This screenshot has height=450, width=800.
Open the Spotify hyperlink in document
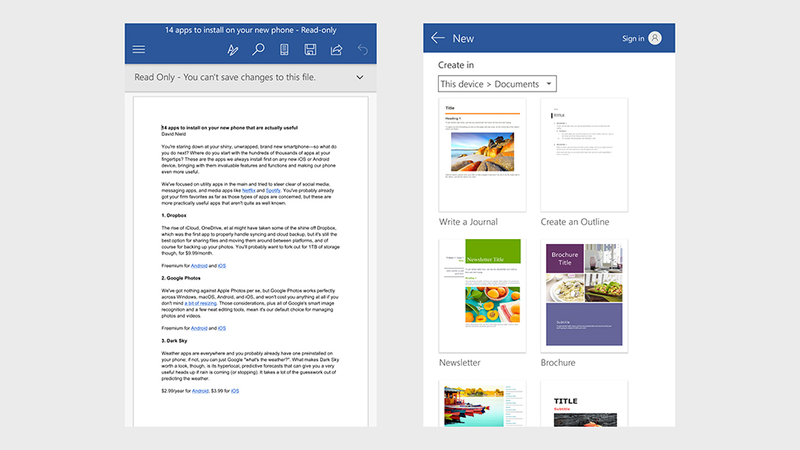(273, 190)
